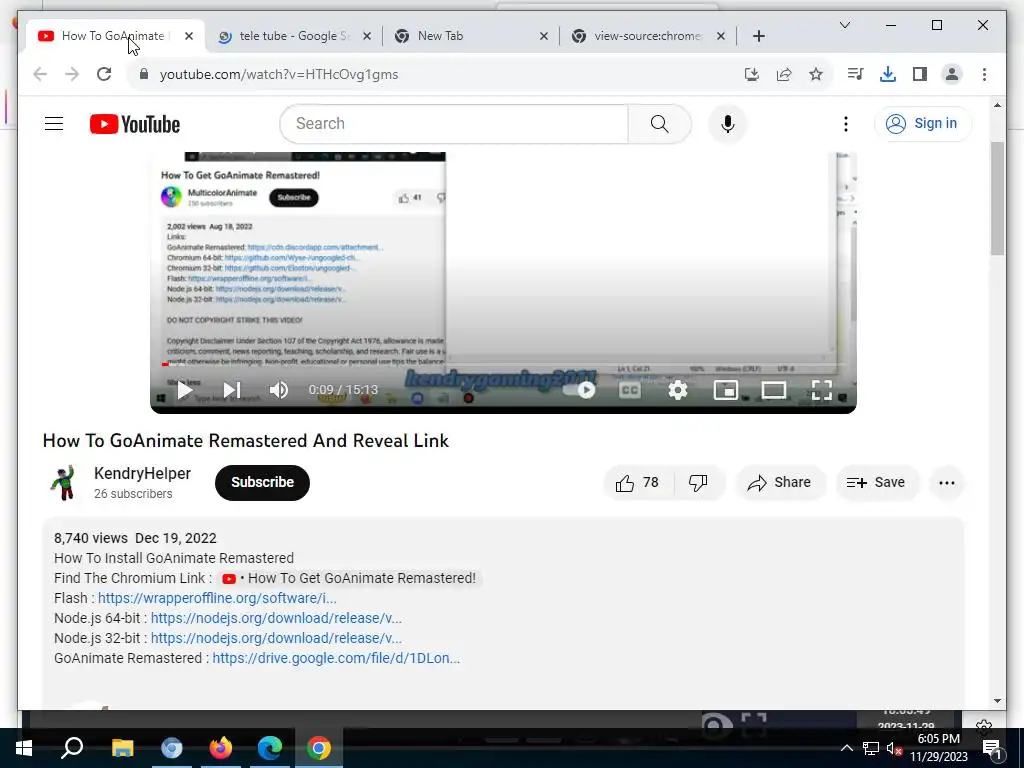1024x768 pixels.
Task: View site information lock icon
Action: tap(144, 74)
